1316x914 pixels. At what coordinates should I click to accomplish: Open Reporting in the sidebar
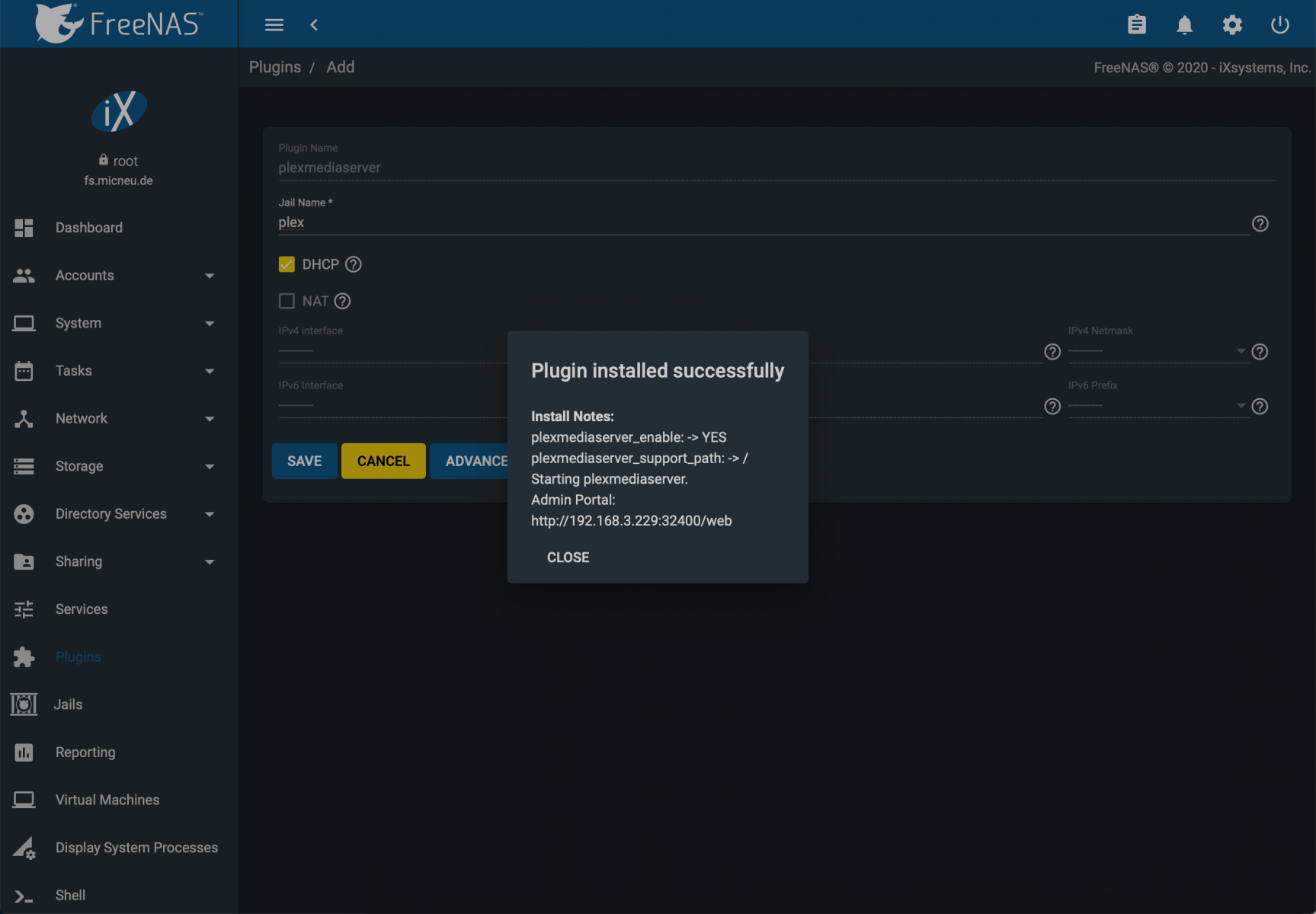(x=85, y=753)
